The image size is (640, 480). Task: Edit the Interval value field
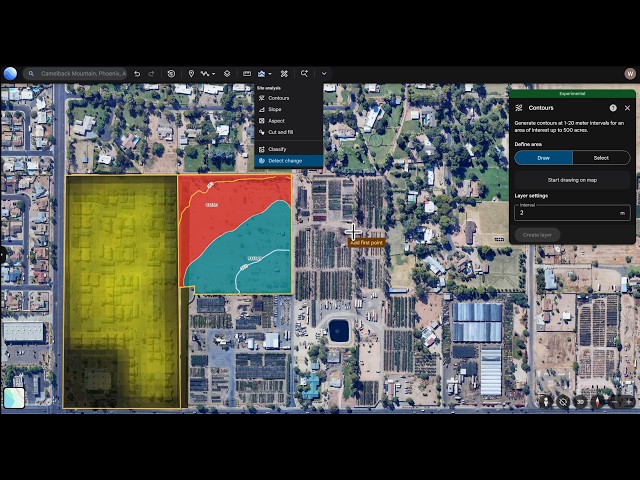click(572, 212)
